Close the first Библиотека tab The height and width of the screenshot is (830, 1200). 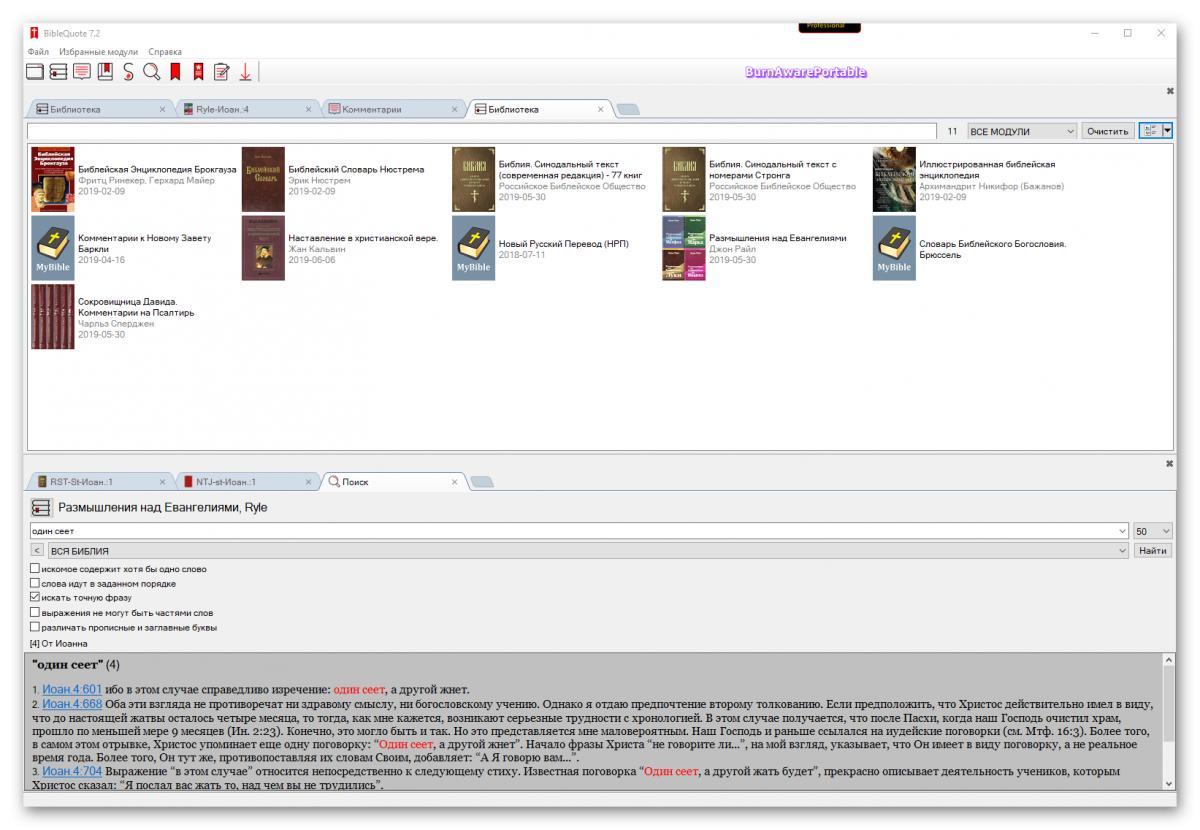(162, 109)
